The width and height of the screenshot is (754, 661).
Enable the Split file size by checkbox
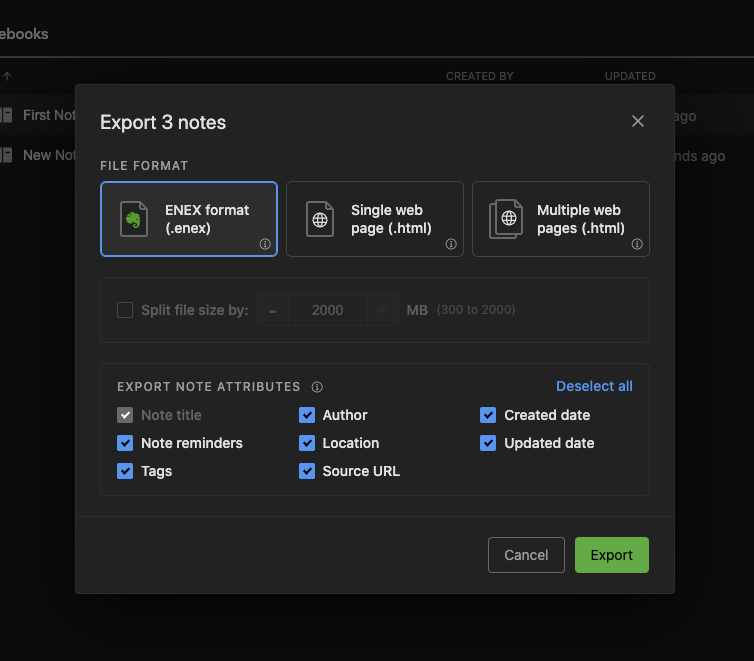(x=125, y=310)
